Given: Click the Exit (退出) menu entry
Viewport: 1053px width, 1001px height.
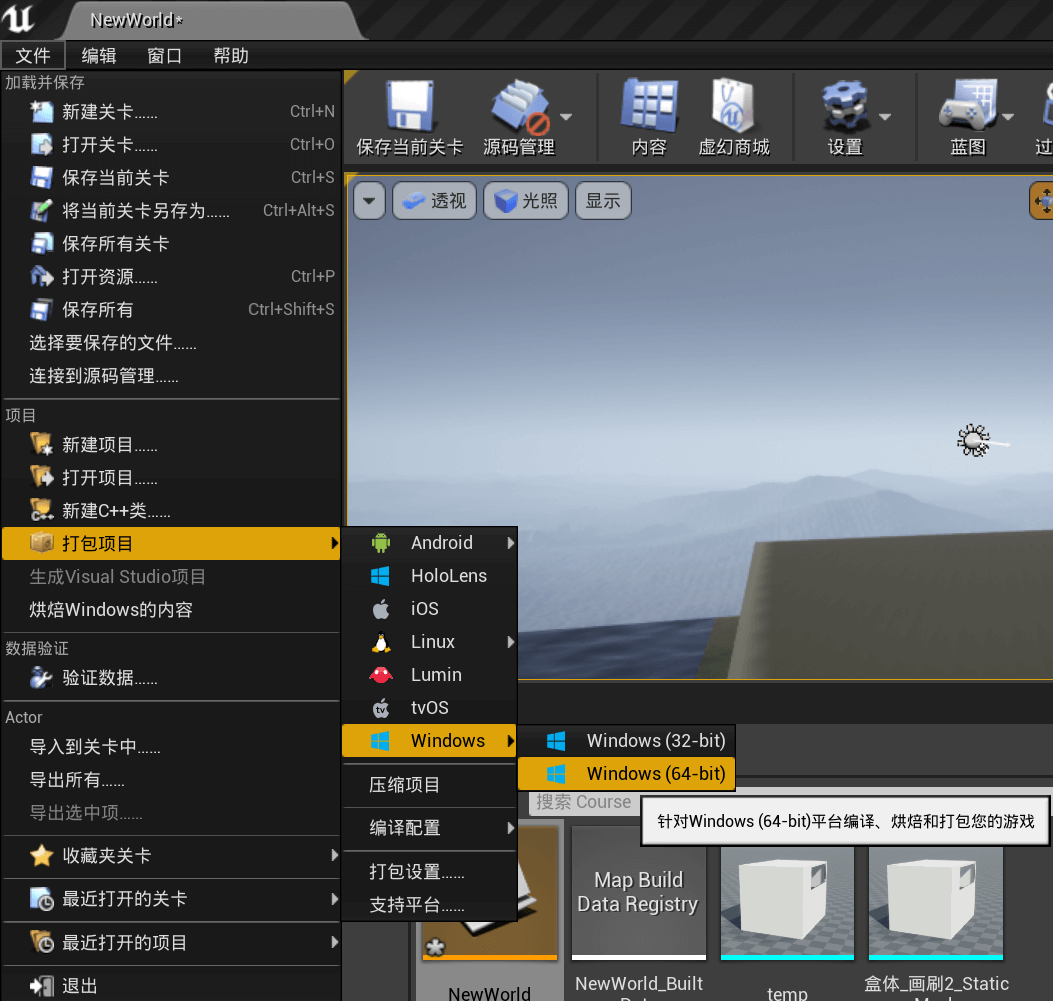Looking at the screenshot, I should [x=171, y=985].
